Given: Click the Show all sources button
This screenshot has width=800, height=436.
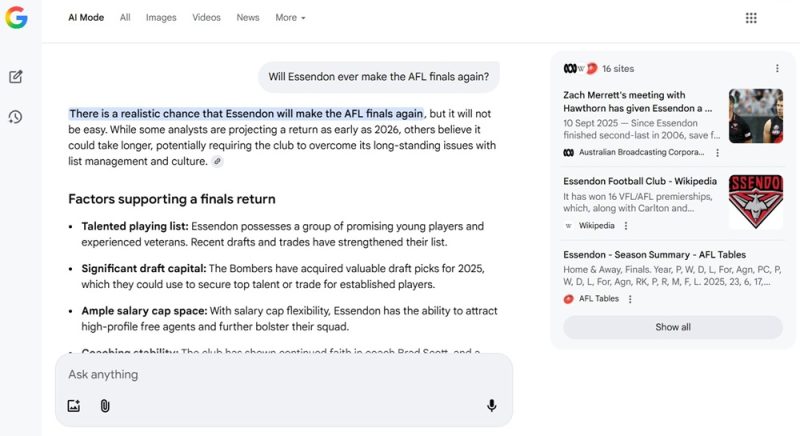Looking at the screenshot, I should pyautogui.click(x=672, y=327).
